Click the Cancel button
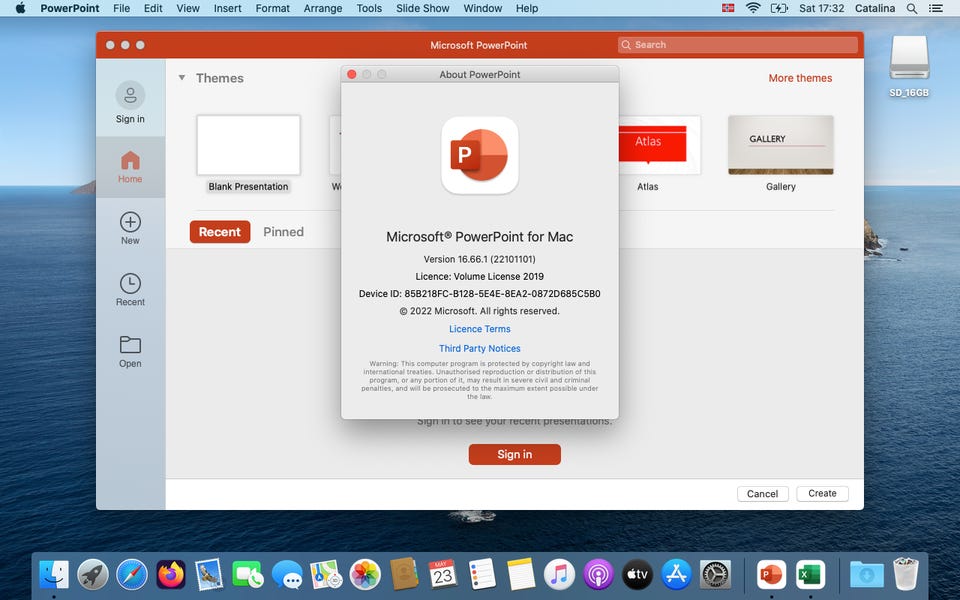The height and width of the screenshot is (600, 960). [762, 493]
